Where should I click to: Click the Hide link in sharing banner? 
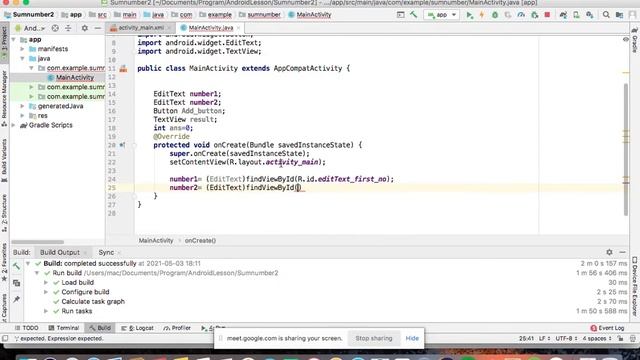pos(412,338)
